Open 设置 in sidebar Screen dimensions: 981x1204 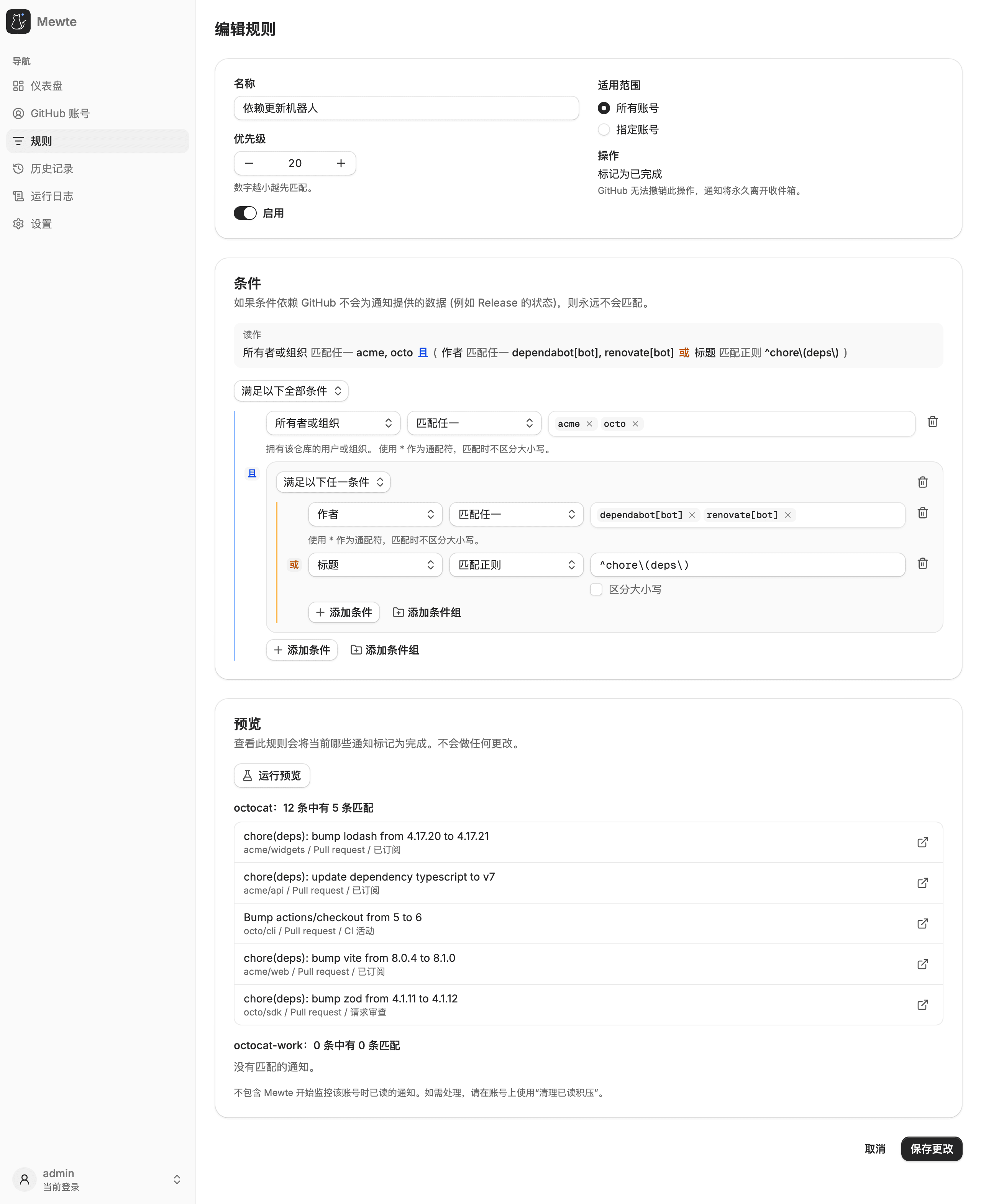(98, 224)
